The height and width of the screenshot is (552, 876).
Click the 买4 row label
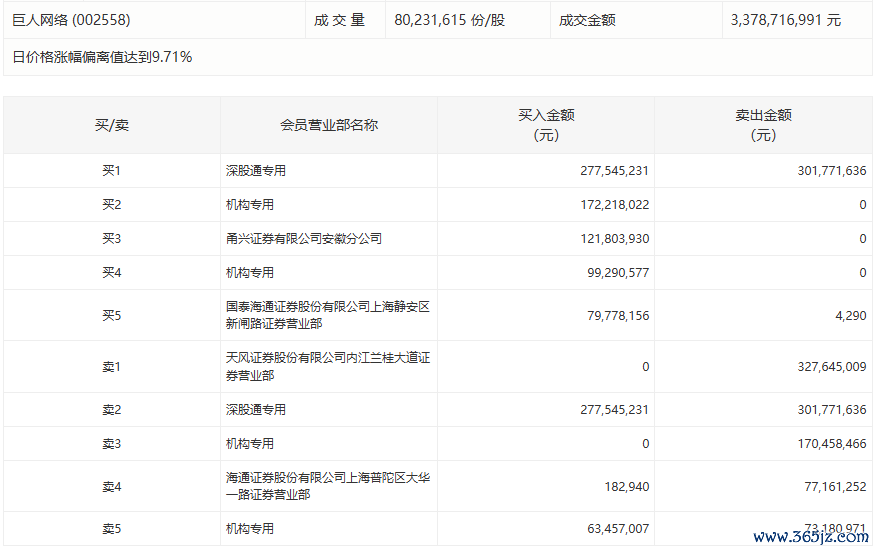[112, 273]
